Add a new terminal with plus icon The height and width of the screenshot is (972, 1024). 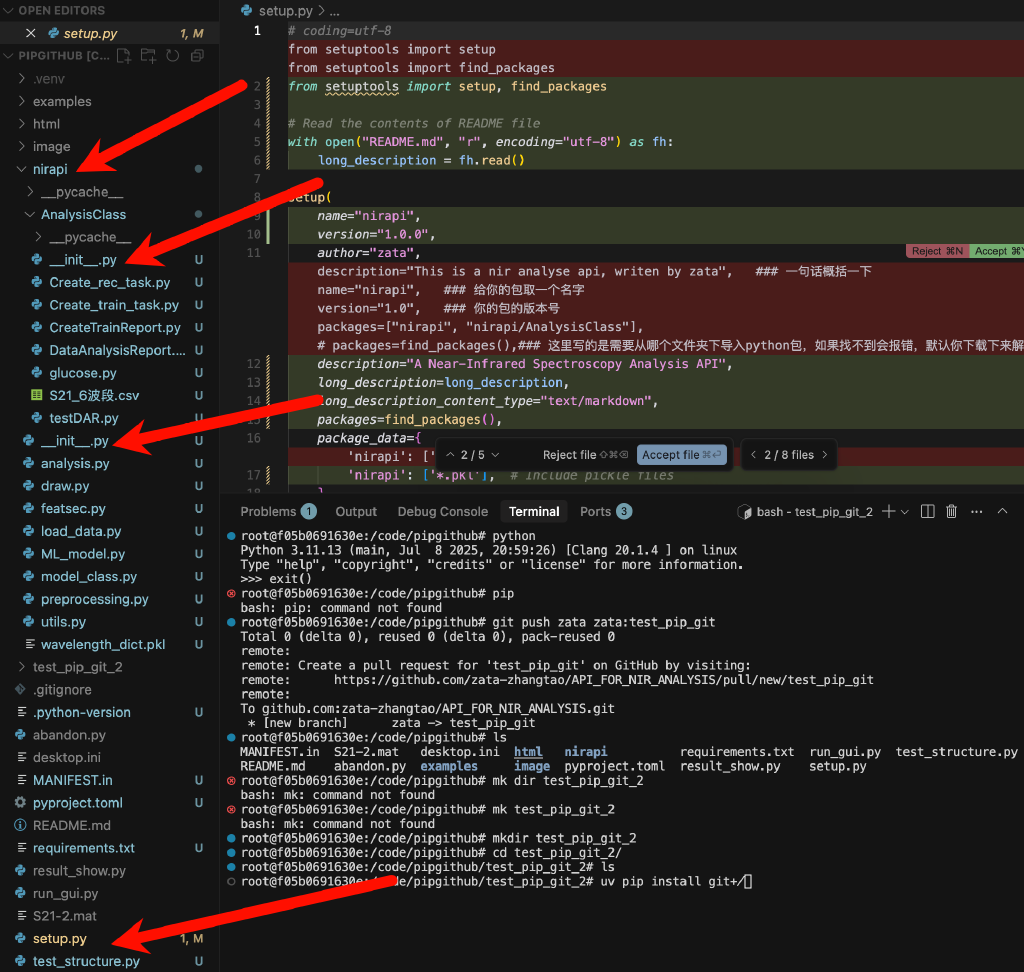point(888,511)
